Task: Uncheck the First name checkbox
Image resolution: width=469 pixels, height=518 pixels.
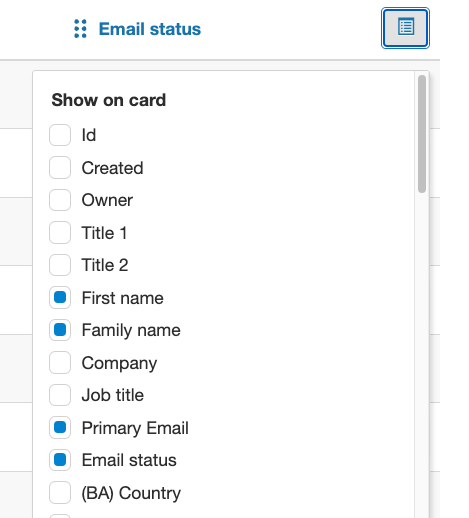Action: [60, 298]
